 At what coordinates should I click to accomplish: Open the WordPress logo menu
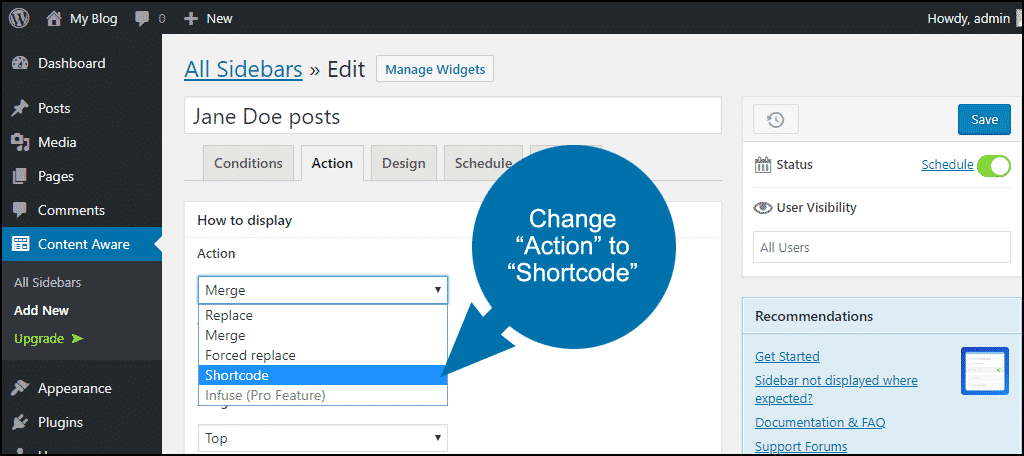click(x=19, y=18)
